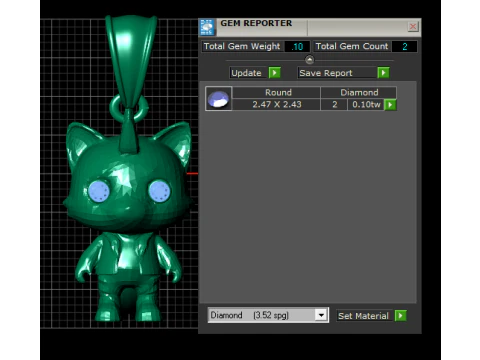The image size is (480, 360).
Task: Select the round gem thumbnail
Action: click(x=219, y=99)
